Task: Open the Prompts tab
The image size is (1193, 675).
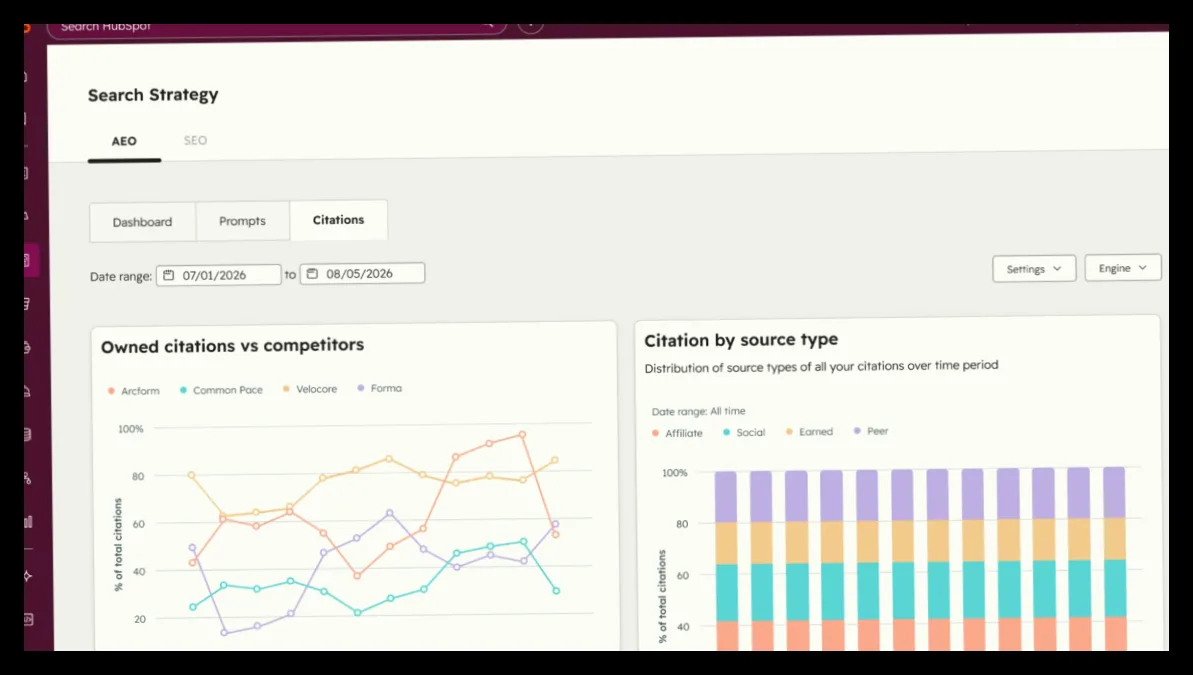Action: tap(243, 221)
